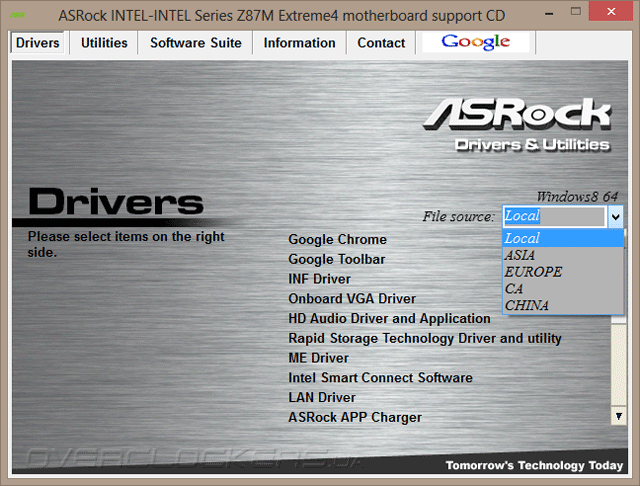Click the driver list scrollbar track
640x486 pixels.
click(x=619, y=365)
